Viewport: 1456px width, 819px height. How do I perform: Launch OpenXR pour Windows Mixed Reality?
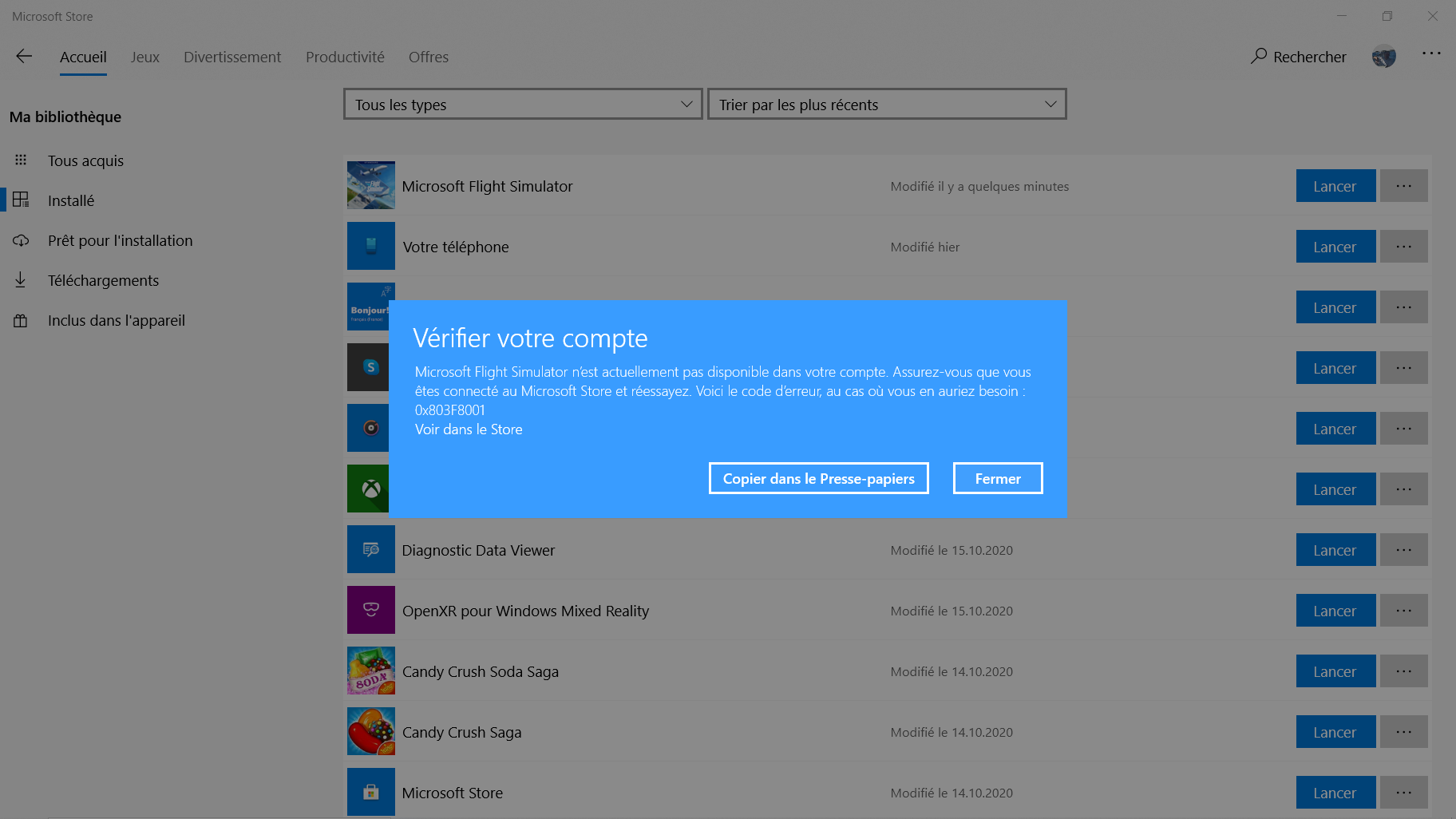click(x=1335, y=611)
